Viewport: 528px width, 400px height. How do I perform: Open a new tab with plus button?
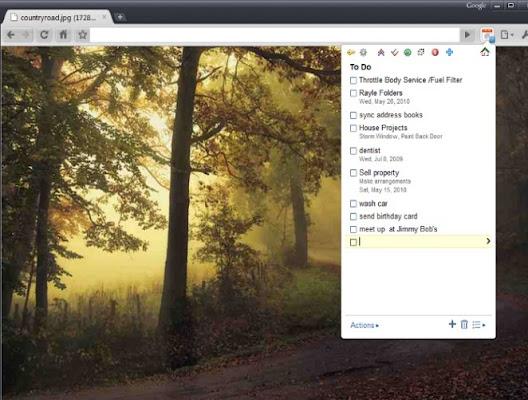pos(120,17)
